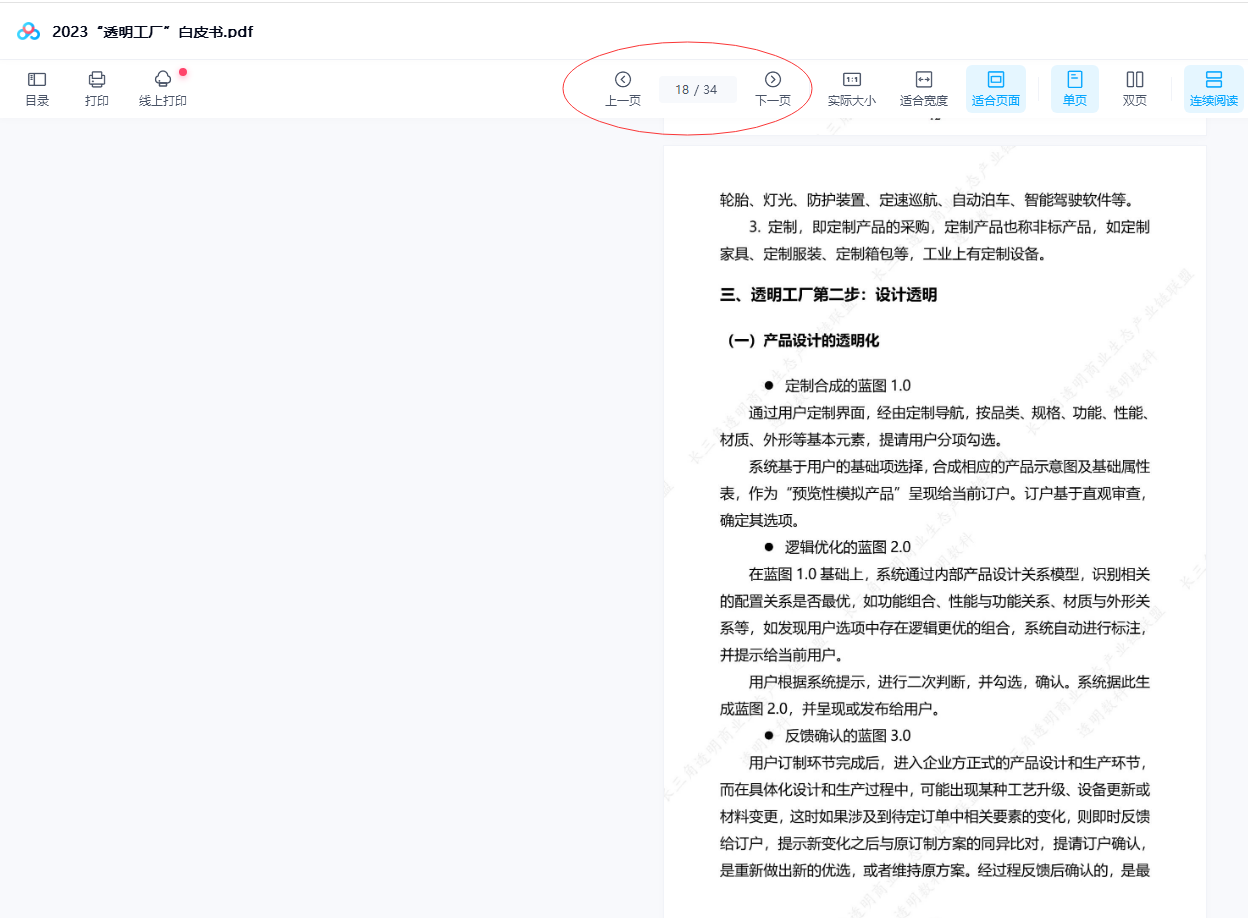1248x918 pixels.
Task: Click paragraph starting with 用户订制环节完成后
Action: tap(934, 816)
